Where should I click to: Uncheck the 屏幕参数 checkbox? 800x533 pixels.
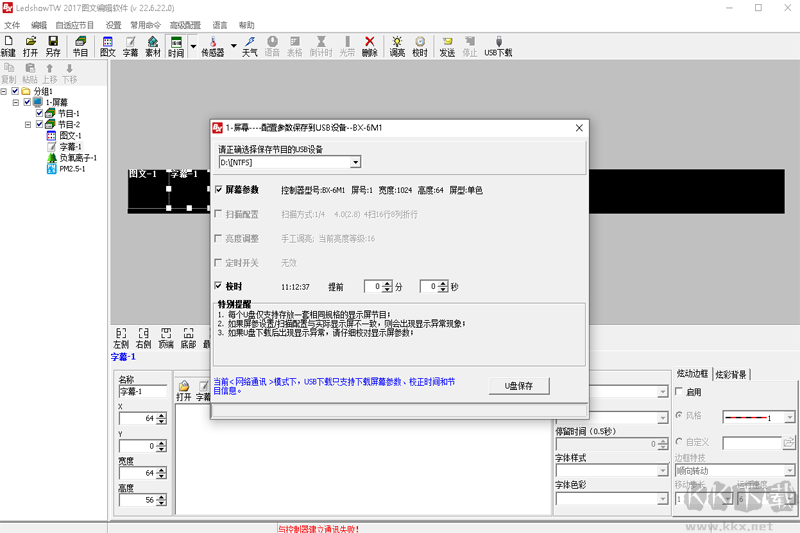218,190
